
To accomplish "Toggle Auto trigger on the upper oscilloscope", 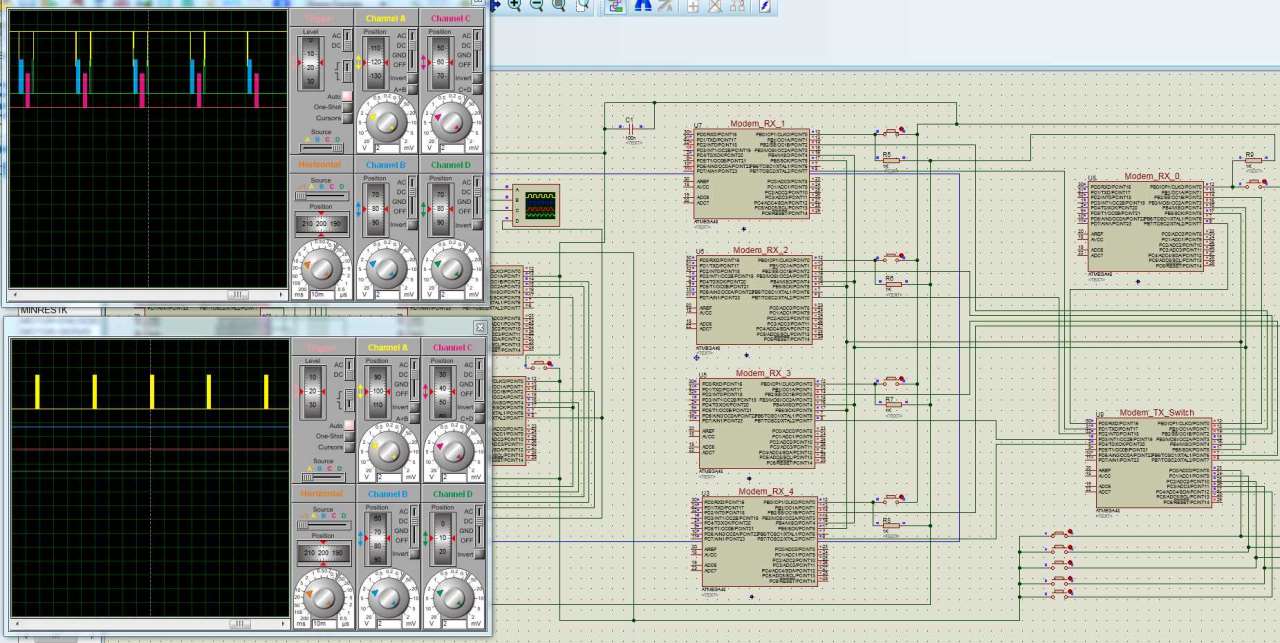I will [348, 96].
